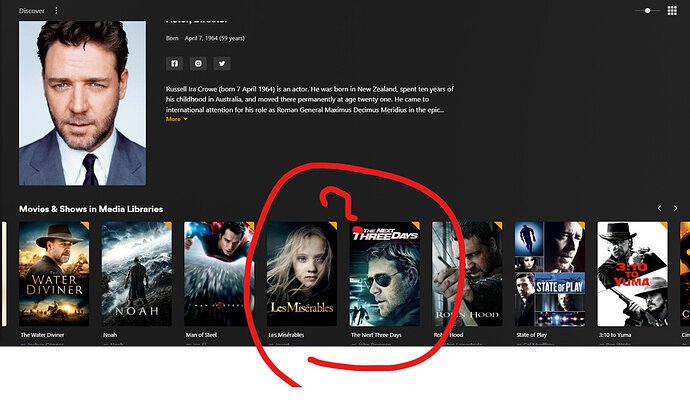Screen dimensions: 690x413
Task: Click the Man of Steel title text
Action: click(201, 335)
